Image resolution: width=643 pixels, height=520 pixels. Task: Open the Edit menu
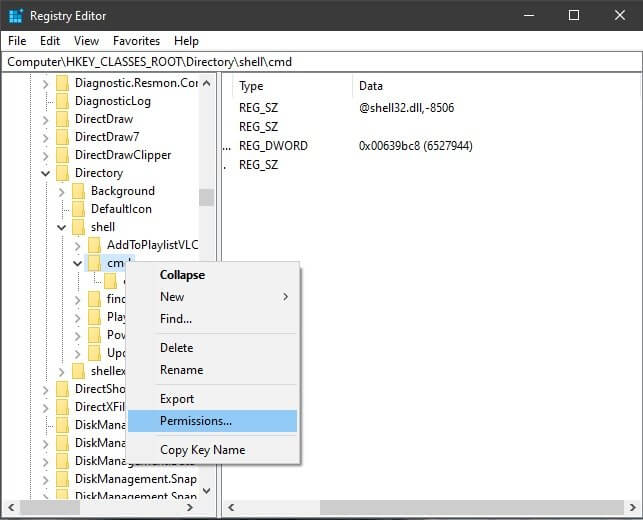point(50,41)
